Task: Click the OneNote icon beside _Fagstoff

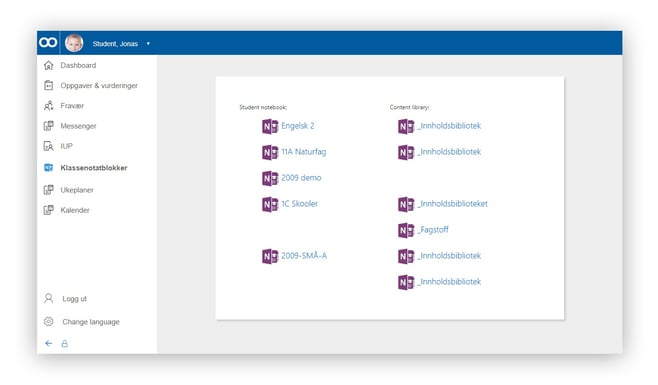Action: click(406, 230)
